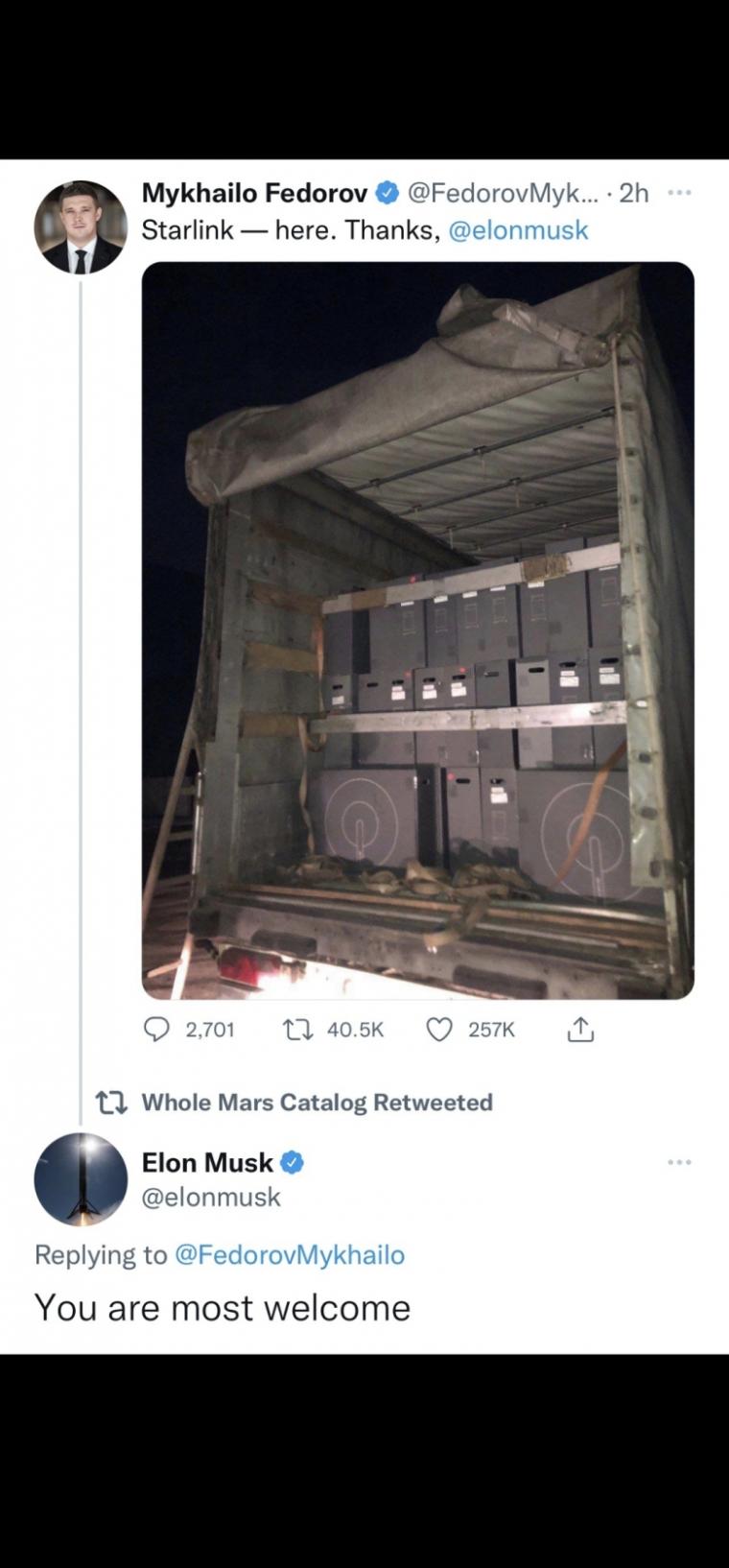The width and height of the screenshot is (729, 1568).
Task: Click the @elonmusk handle under Elon Musk
Action: (x=211, y=1197)
